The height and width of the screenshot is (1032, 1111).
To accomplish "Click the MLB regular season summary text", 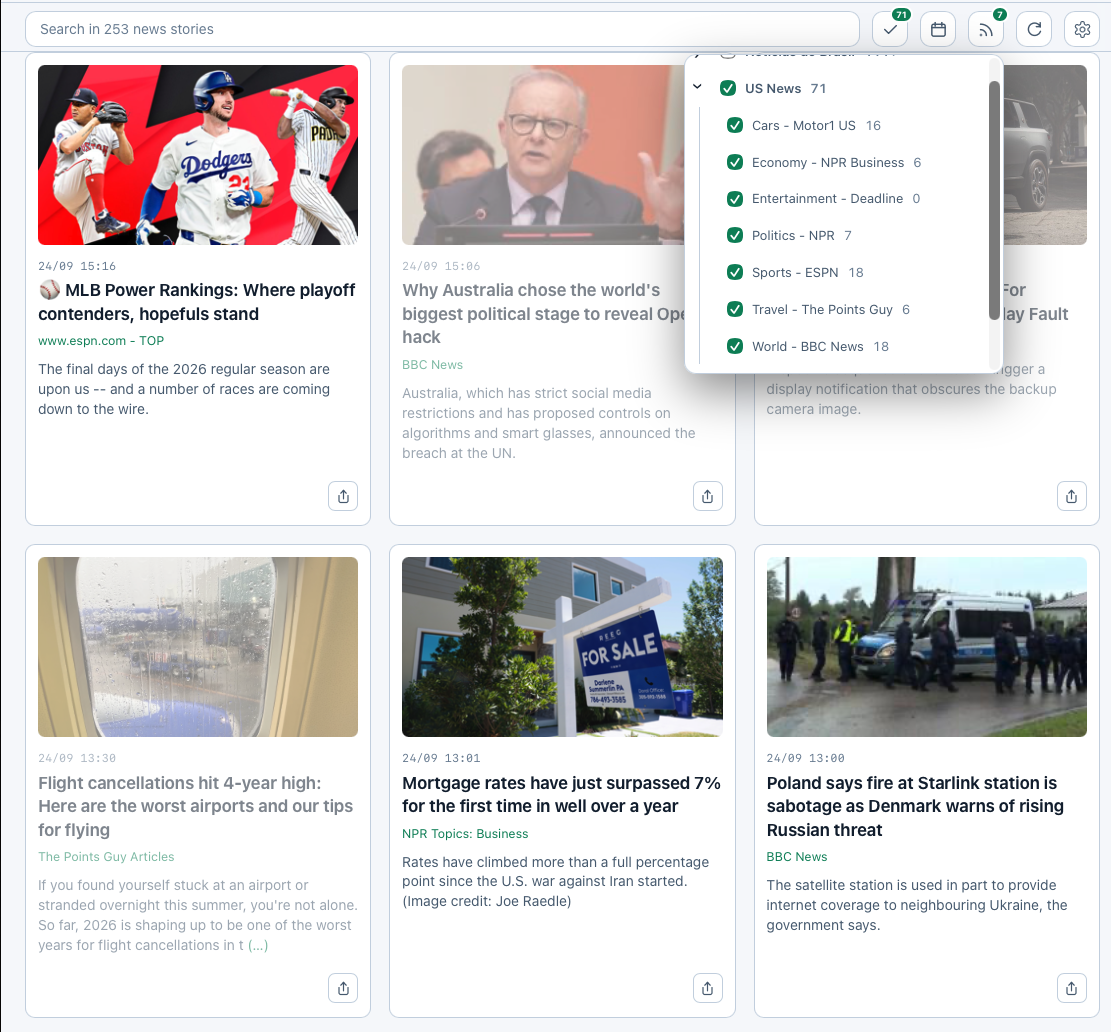I will point(184,389).
